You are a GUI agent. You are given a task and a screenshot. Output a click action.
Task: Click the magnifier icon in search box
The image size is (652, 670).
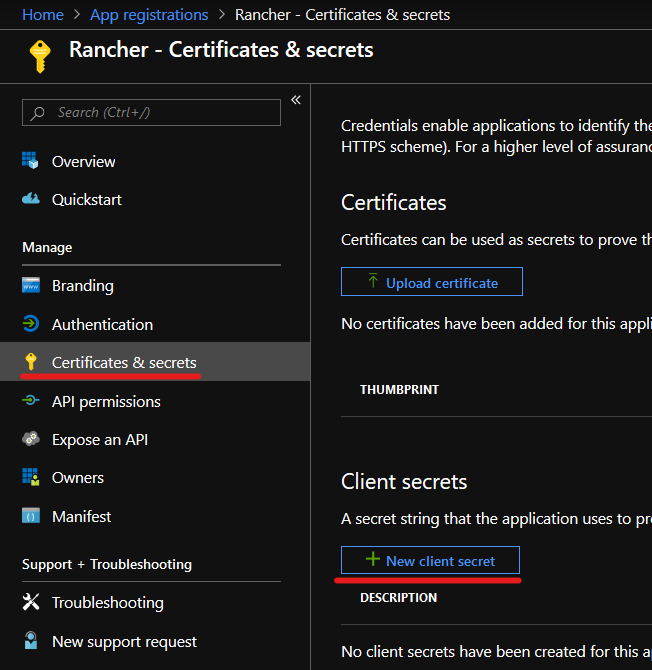pos(38,113)
